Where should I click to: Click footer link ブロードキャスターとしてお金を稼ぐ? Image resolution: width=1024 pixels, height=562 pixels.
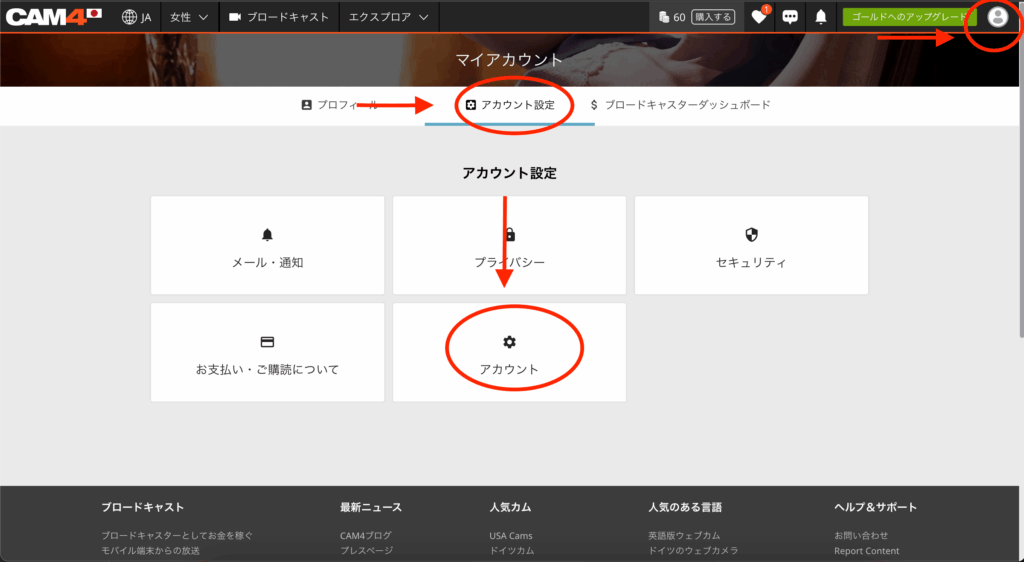tap(177, 535)
